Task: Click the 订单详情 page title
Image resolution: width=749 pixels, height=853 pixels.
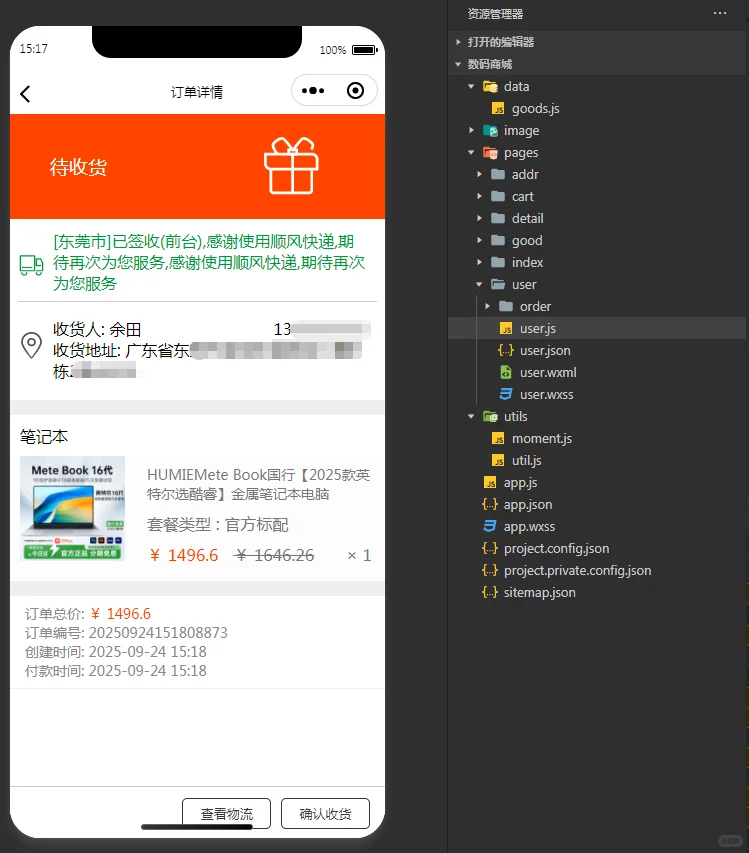Action: [197, 92]
